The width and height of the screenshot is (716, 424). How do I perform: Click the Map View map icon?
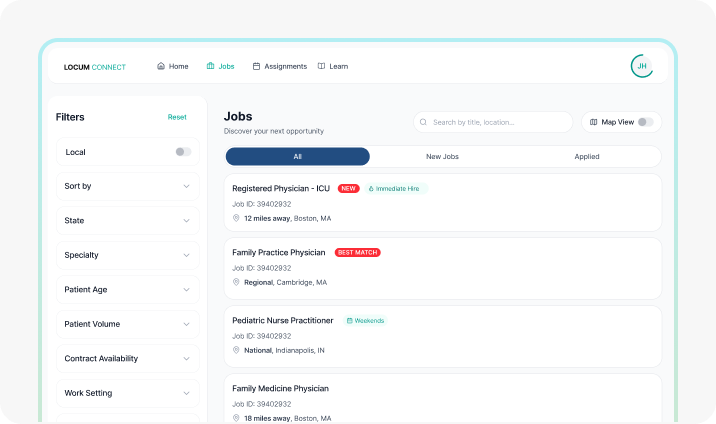(593, 122)
